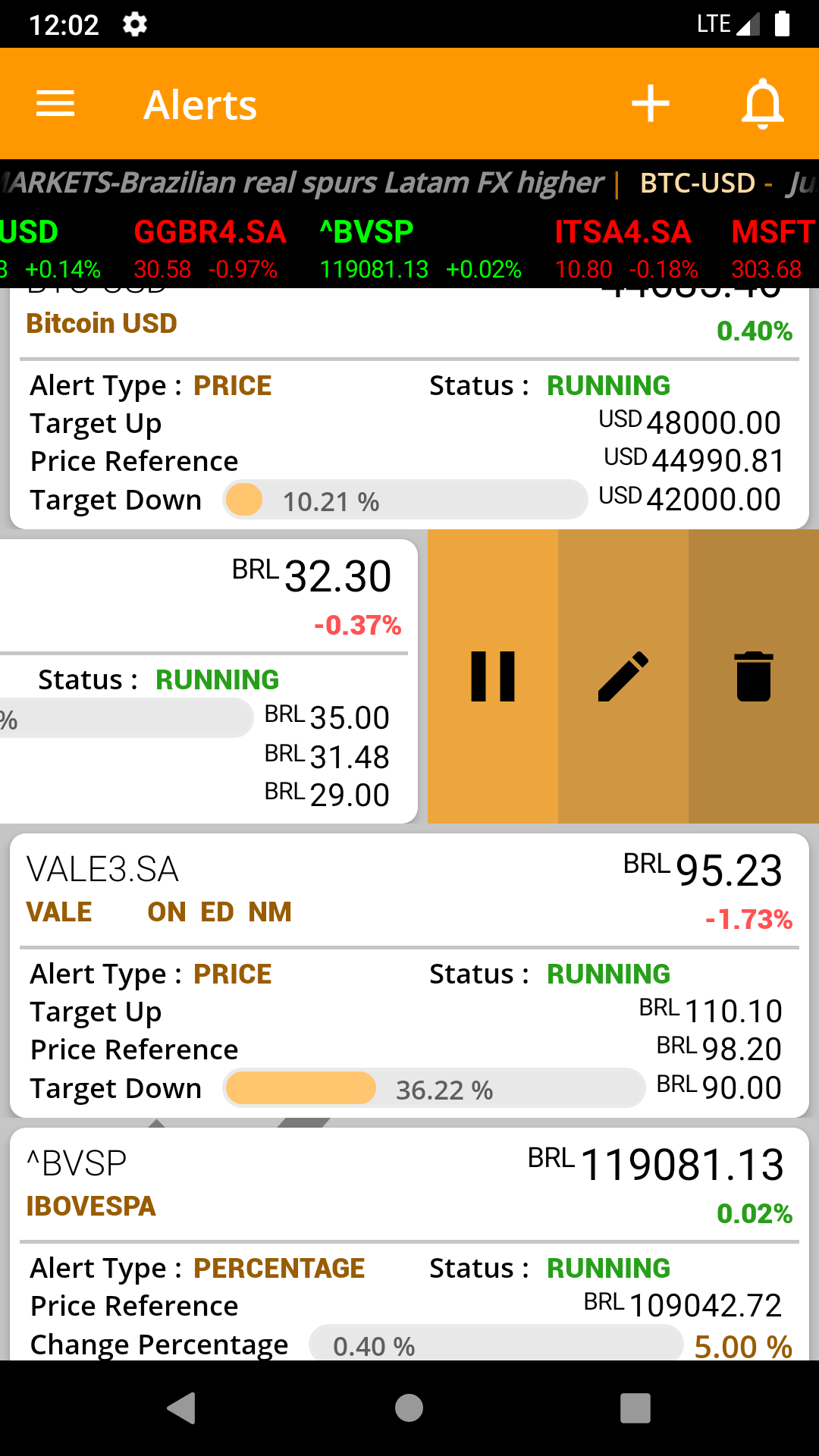Viewport: 819px width, 1456px height.
Task: Tap the plus icon to add alert
Action: click(651, 104)
